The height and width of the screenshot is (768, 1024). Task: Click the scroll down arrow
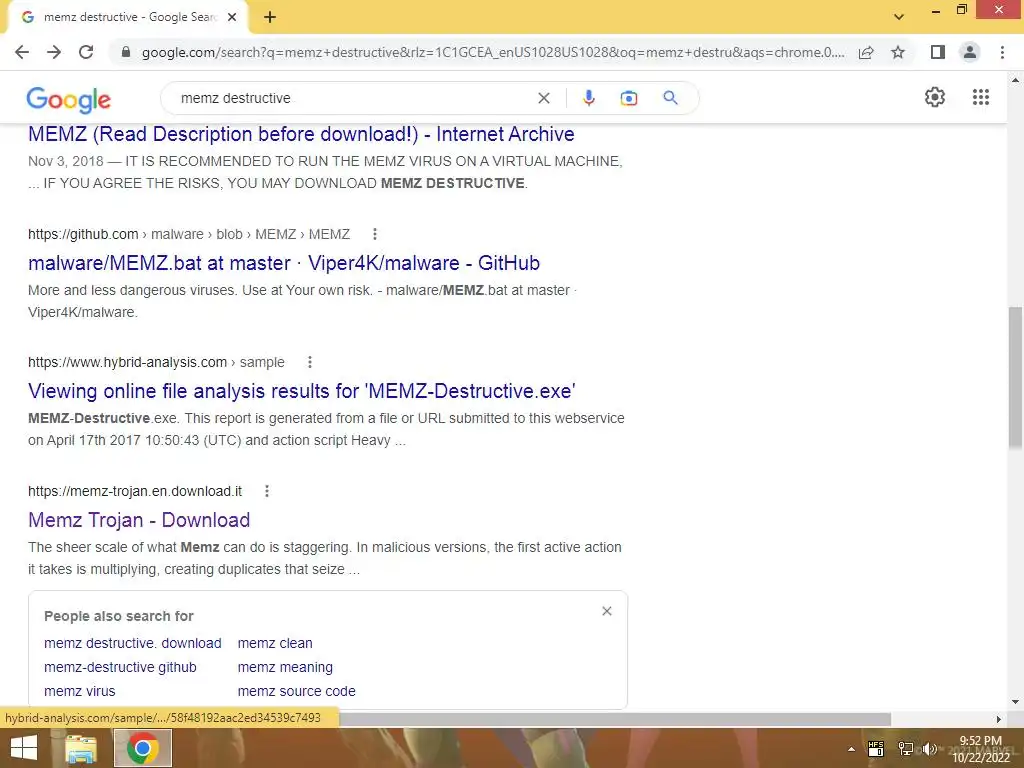(x=1015, y=702)
